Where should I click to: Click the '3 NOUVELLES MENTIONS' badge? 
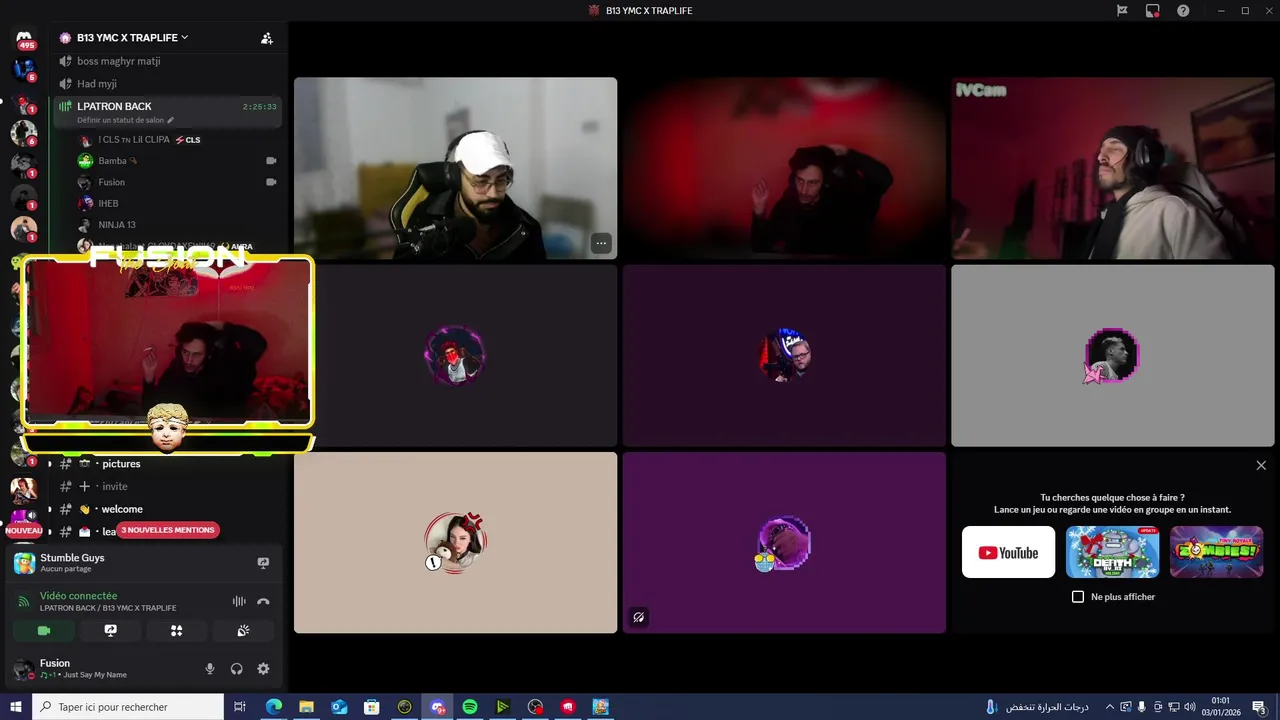[168, 530]
